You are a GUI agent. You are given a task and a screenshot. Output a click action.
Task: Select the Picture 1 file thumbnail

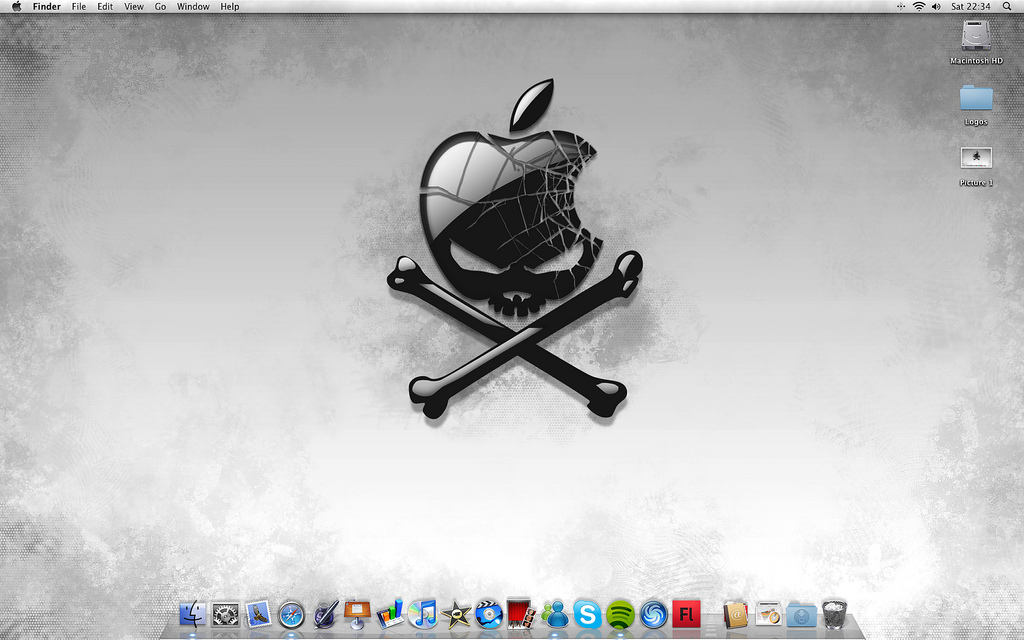point(976,167)
